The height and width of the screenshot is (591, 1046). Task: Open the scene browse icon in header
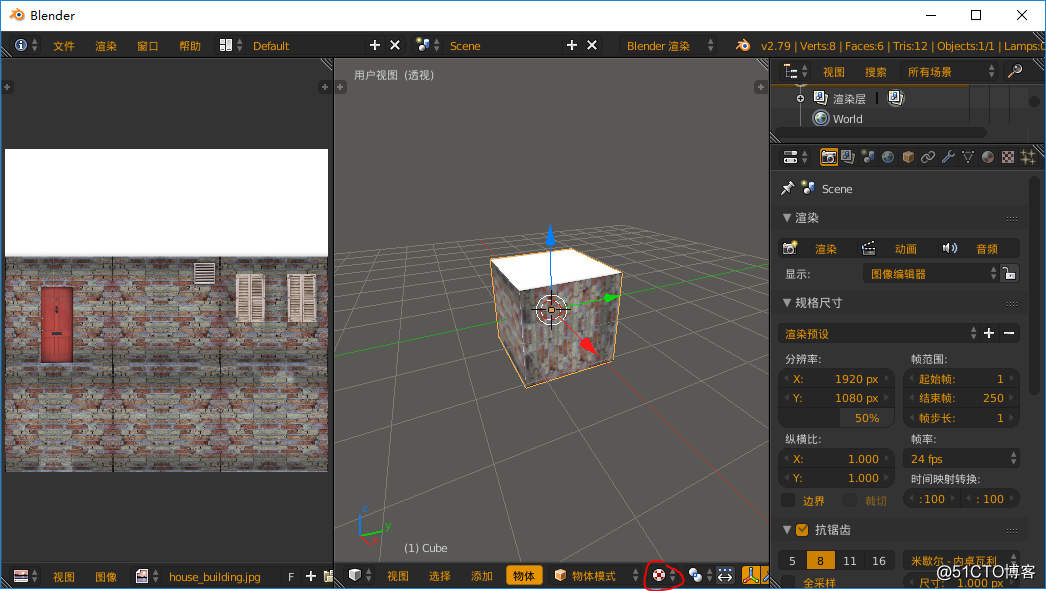click(427, 45)
